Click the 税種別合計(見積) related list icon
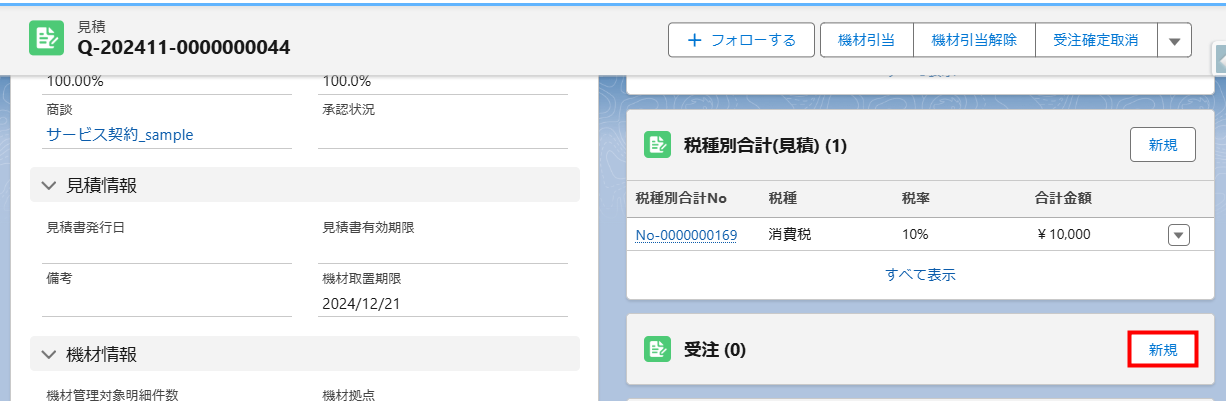The height and width of the screenshot is (401, 1226). 657,146
